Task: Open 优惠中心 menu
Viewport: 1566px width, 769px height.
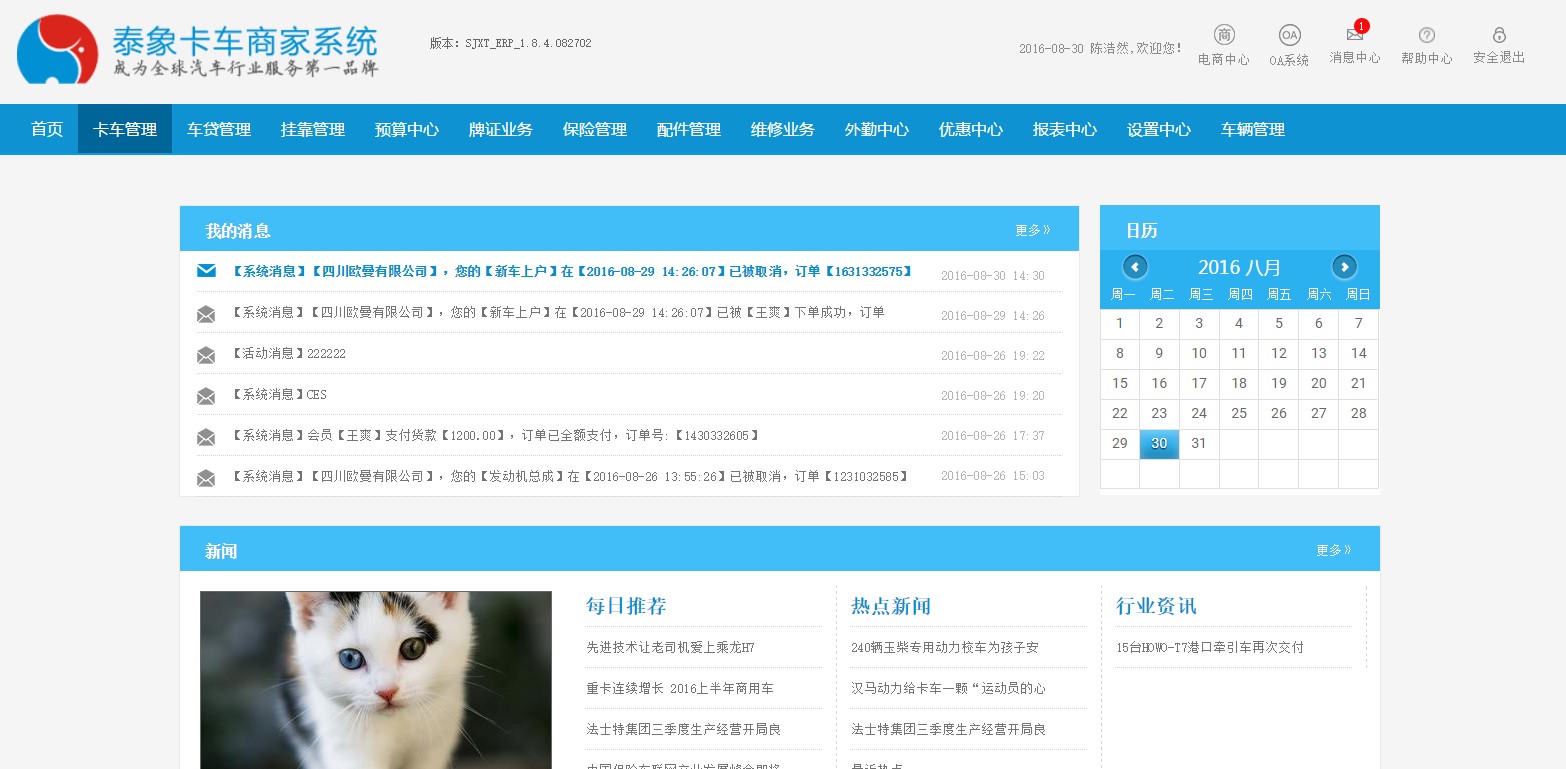Action: pyautogui.click(x=971, y=129)
